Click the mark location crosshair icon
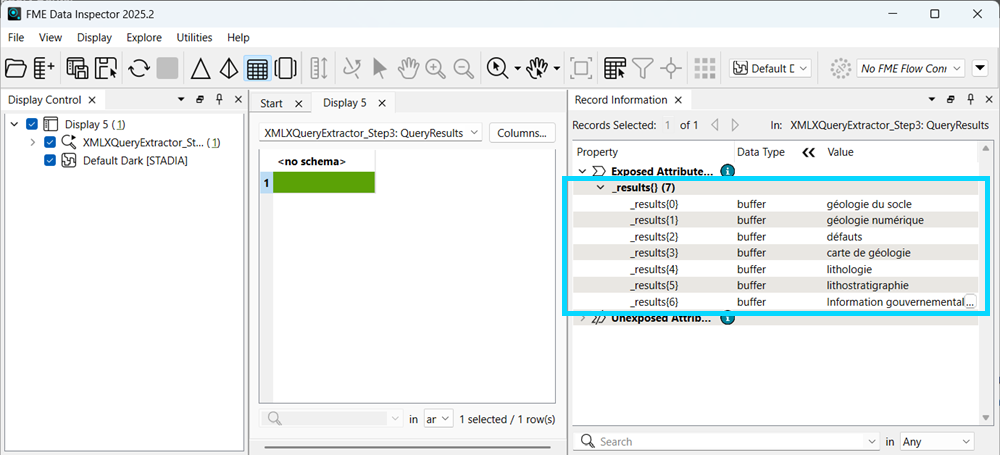This screenshot has width=1000, height=455. pyautogui.click(x=670, y=68)
